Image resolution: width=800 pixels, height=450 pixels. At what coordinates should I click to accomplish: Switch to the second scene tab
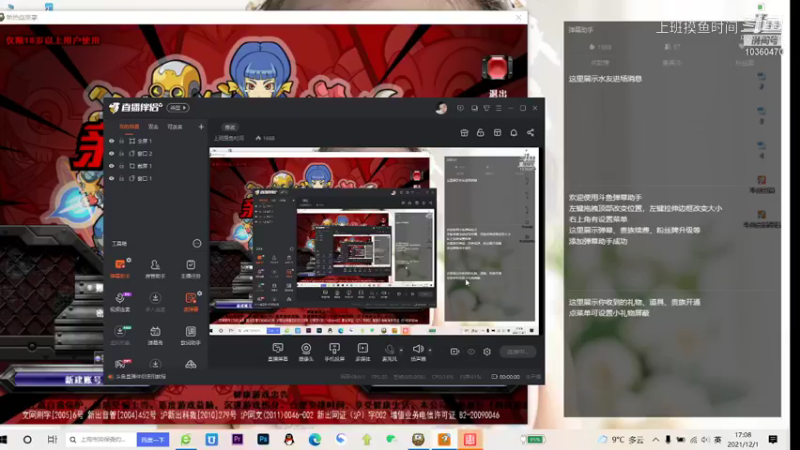coord(153,127)
